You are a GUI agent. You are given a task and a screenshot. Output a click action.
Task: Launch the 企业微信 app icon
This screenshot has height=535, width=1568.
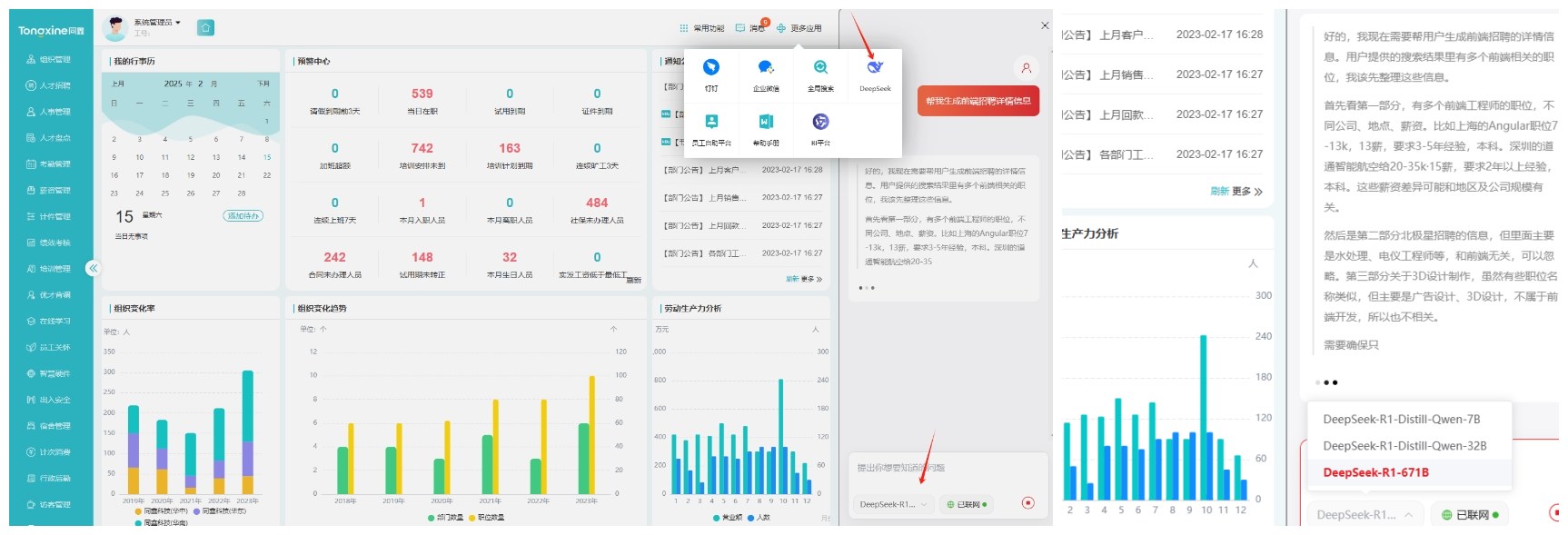pos(766,68)
